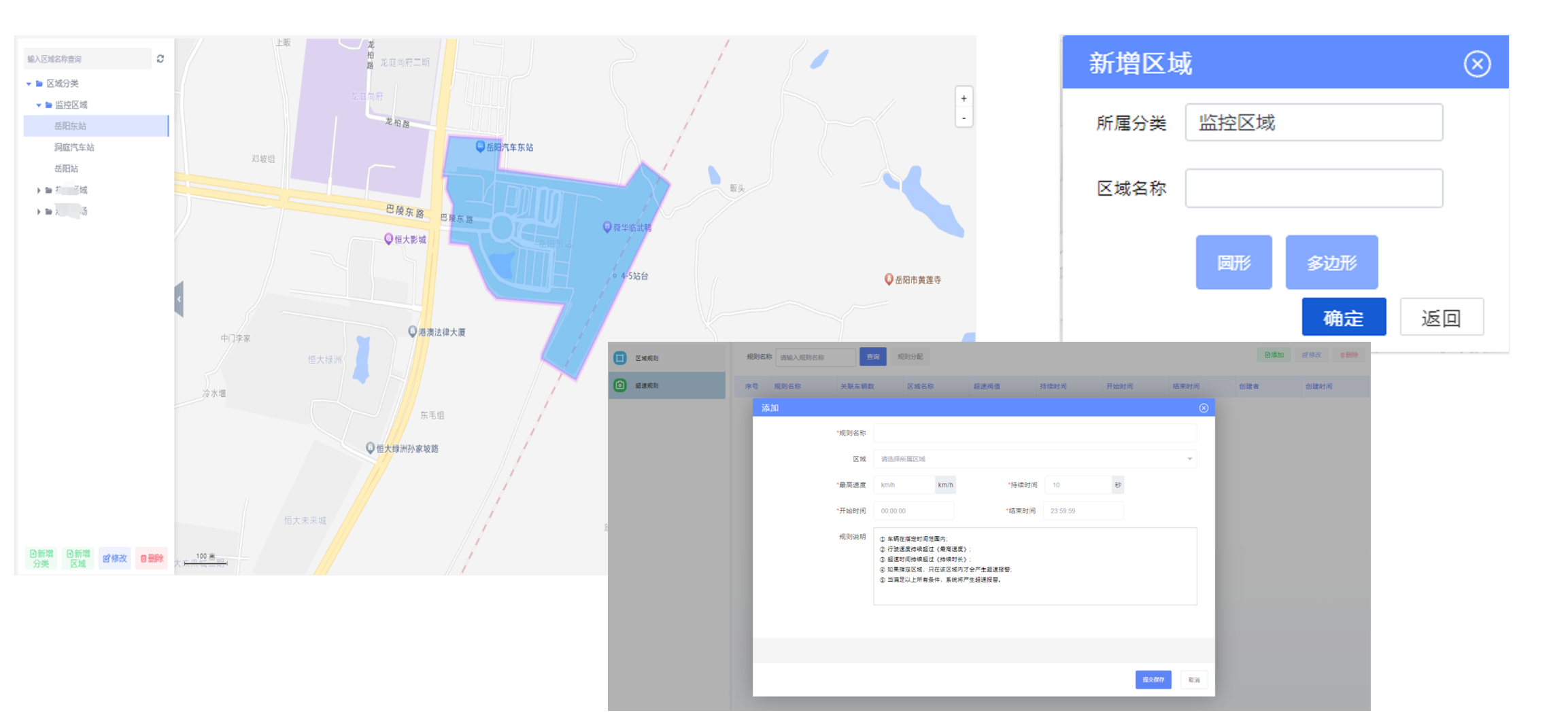Open the 区域 dropdown in the 添加 dialog

(1034, 459)
